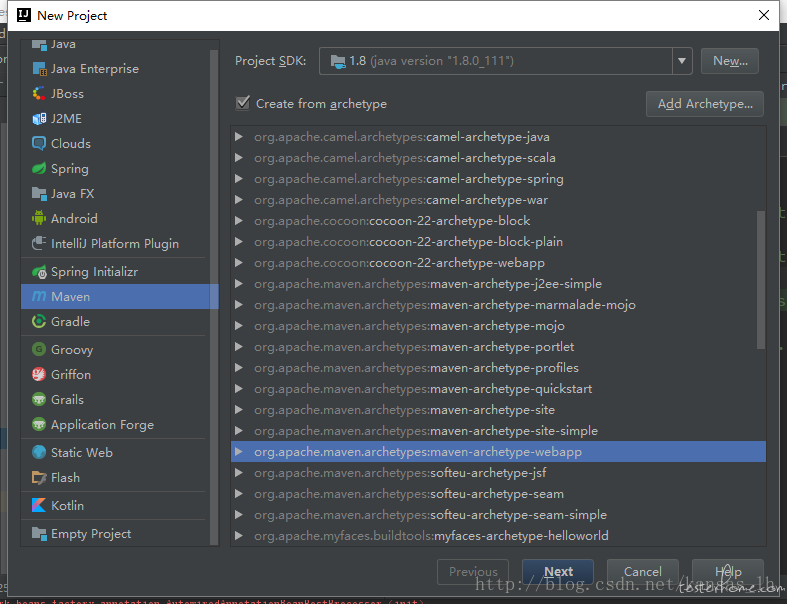Select maven-archetype-mojo row
Image resolution: width=787 pixels, height=604 pixels.
(498, 326)
